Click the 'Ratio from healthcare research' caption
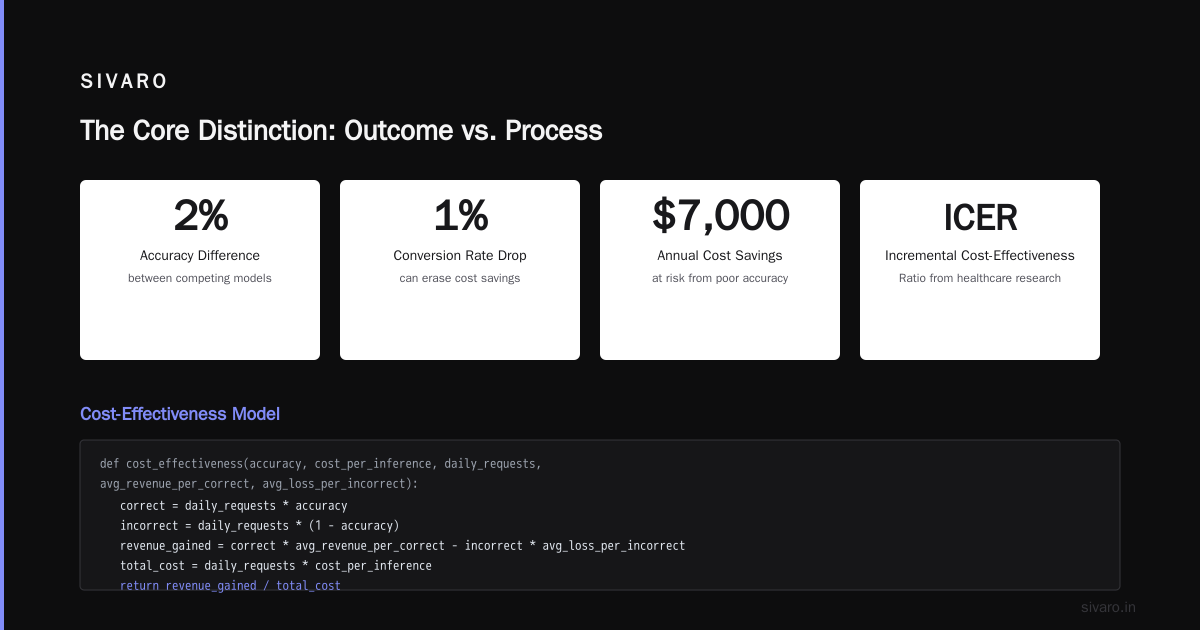 pyautogui.click(x=980, y=278)
